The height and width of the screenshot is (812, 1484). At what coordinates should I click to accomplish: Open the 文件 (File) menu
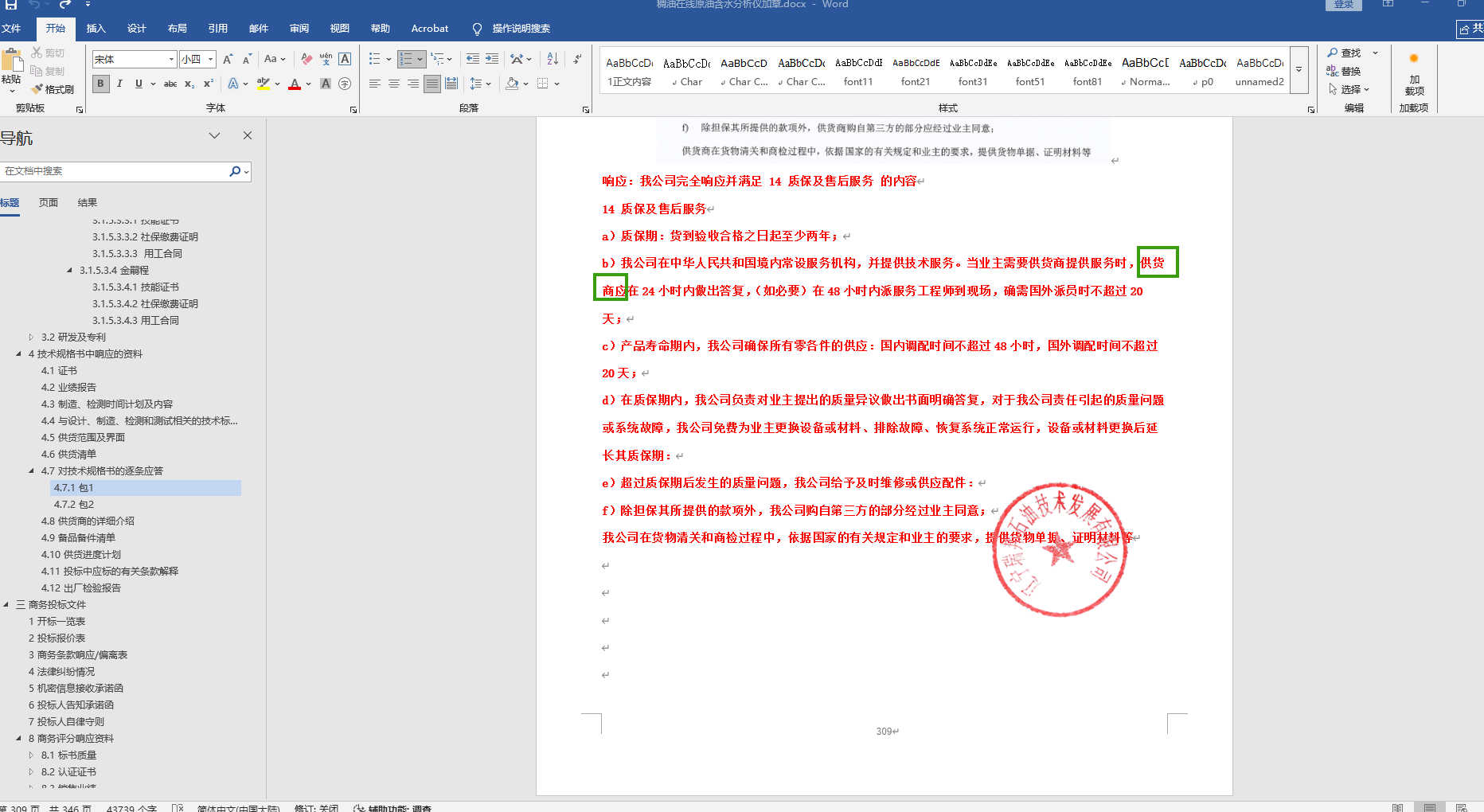click(x=11, y=29)
